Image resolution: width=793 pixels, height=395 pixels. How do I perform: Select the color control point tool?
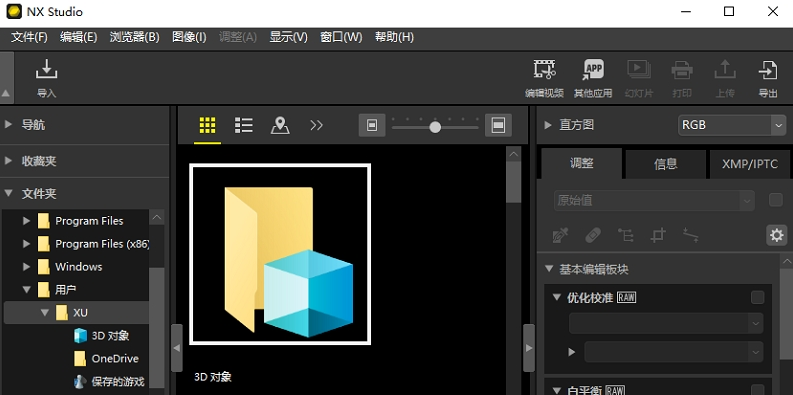(x=625, y=235)
